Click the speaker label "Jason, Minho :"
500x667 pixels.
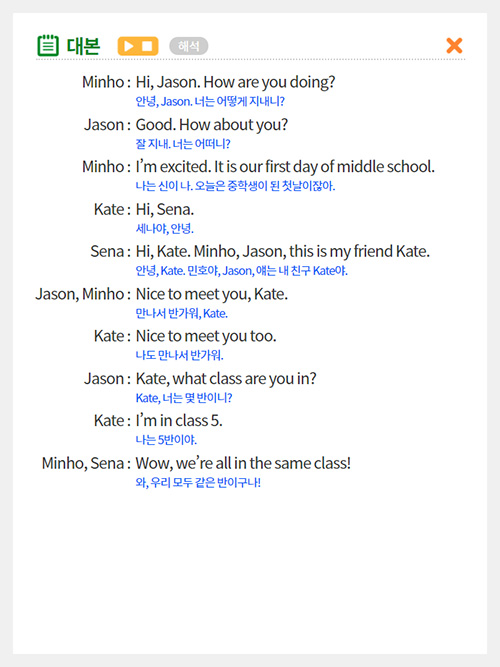coord(83,294)
